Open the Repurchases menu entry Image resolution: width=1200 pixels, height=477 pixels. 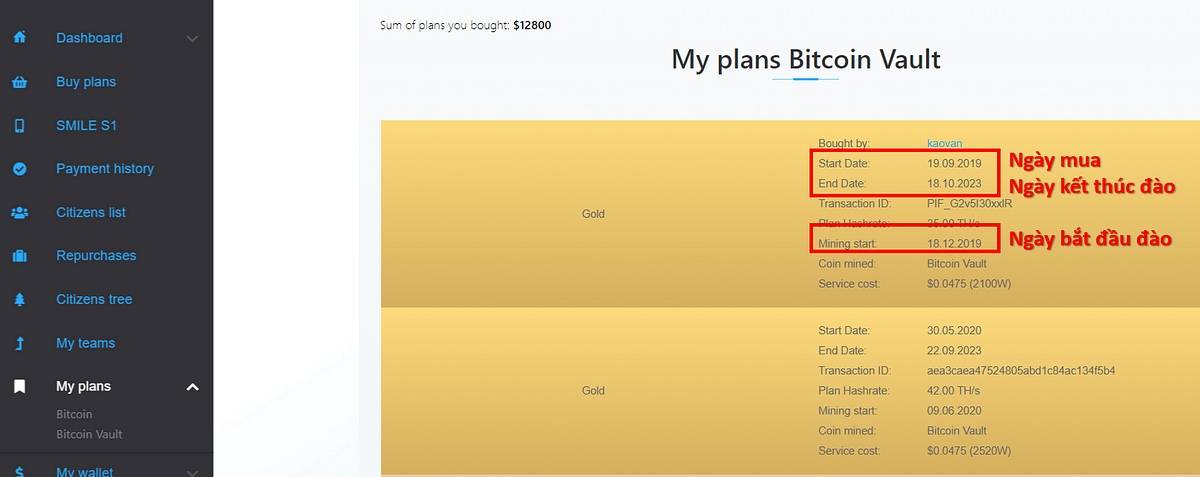(96, 256)
